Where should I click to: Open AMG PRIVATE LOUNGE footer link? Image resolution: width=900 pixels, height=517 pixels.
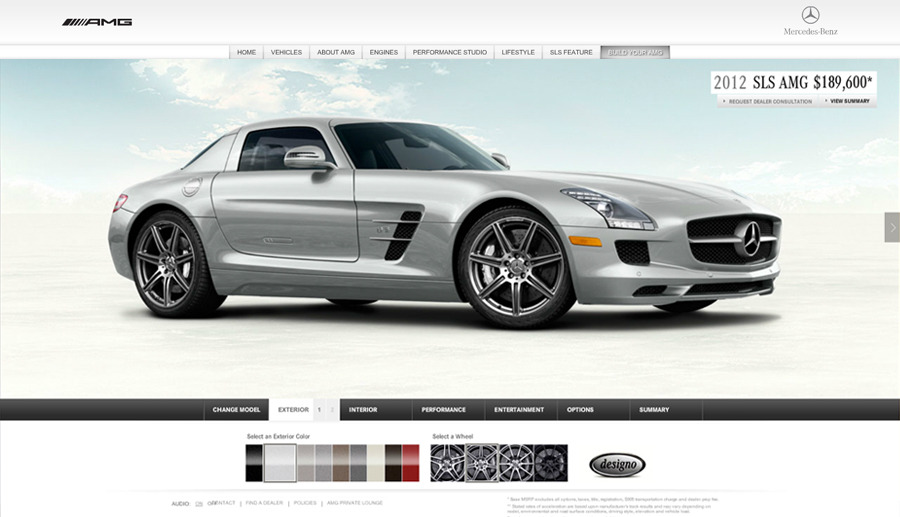point(355,503)
